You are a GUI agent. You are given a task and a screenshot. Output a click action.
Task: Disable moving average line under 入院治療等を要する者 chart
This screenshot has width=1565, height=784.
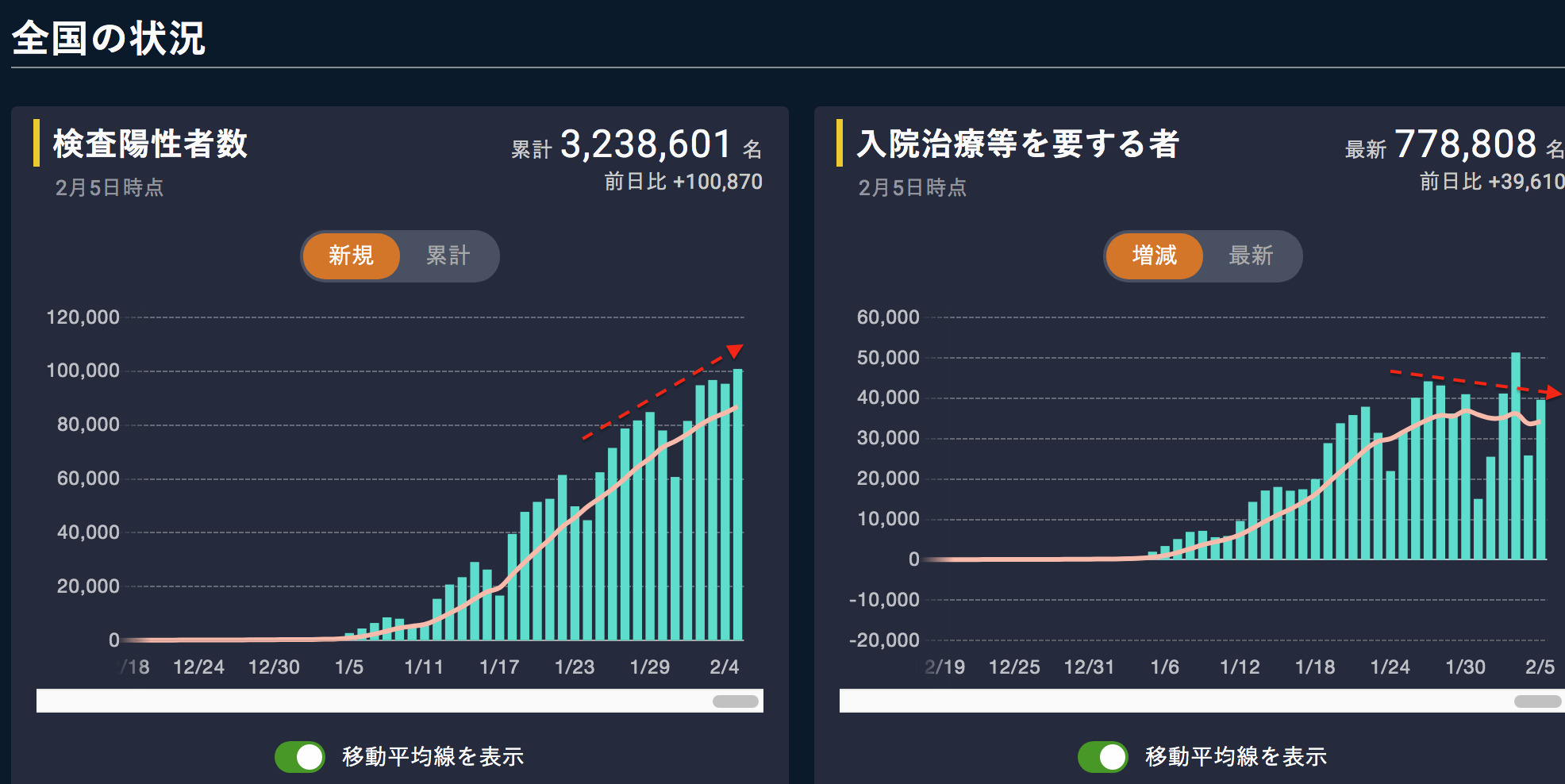(x=1103, y=756)
